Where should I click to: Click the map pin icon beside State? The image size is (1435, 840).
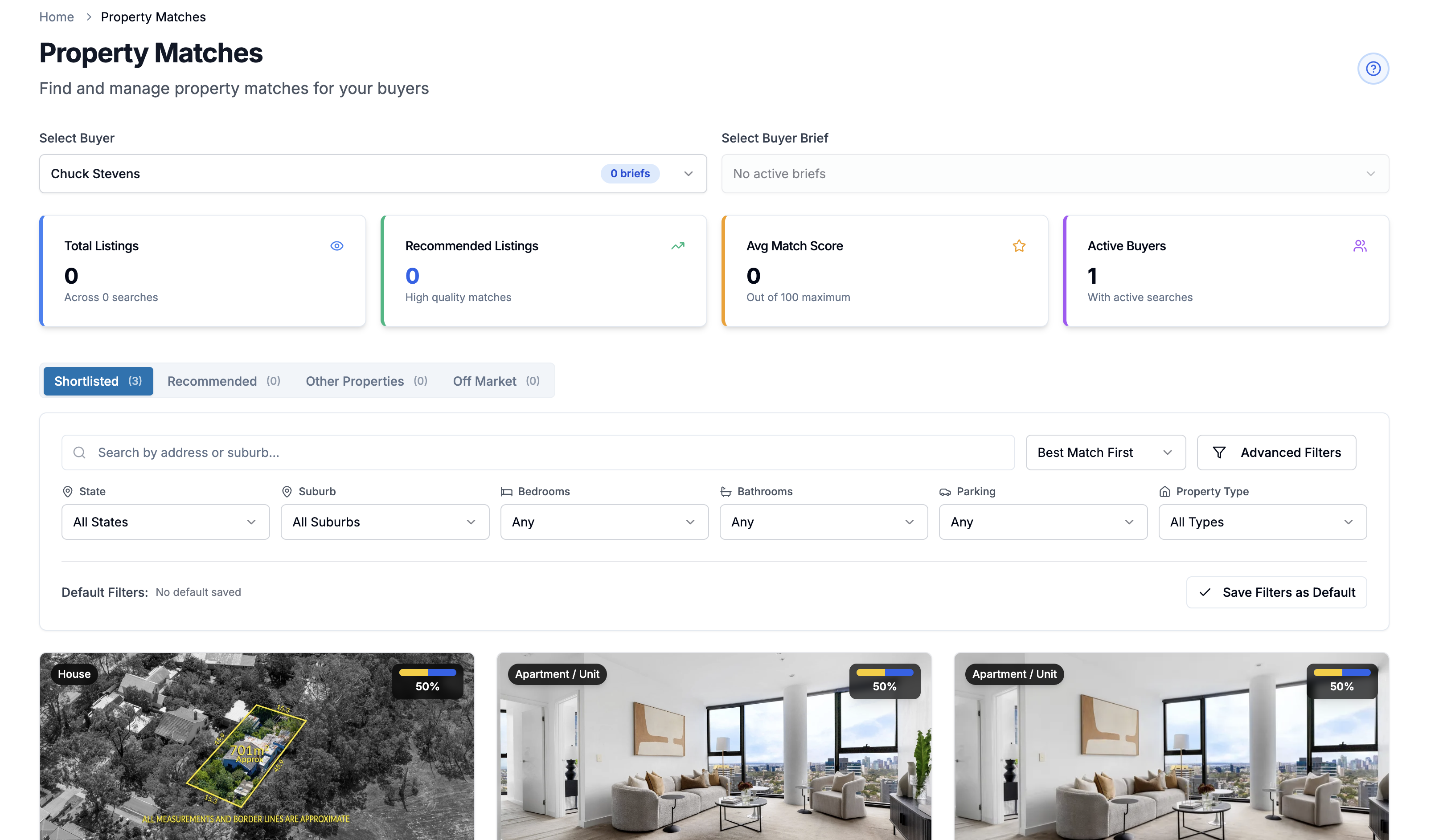pos(67,492)
